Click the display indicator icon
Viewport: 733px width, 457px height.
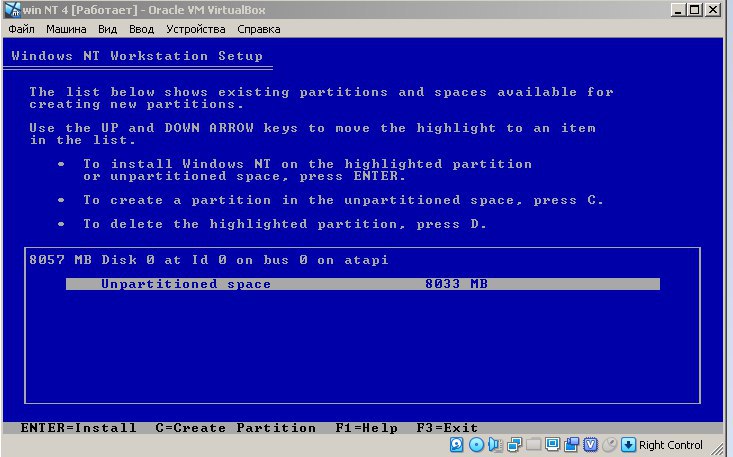click(x=553, y=444)
